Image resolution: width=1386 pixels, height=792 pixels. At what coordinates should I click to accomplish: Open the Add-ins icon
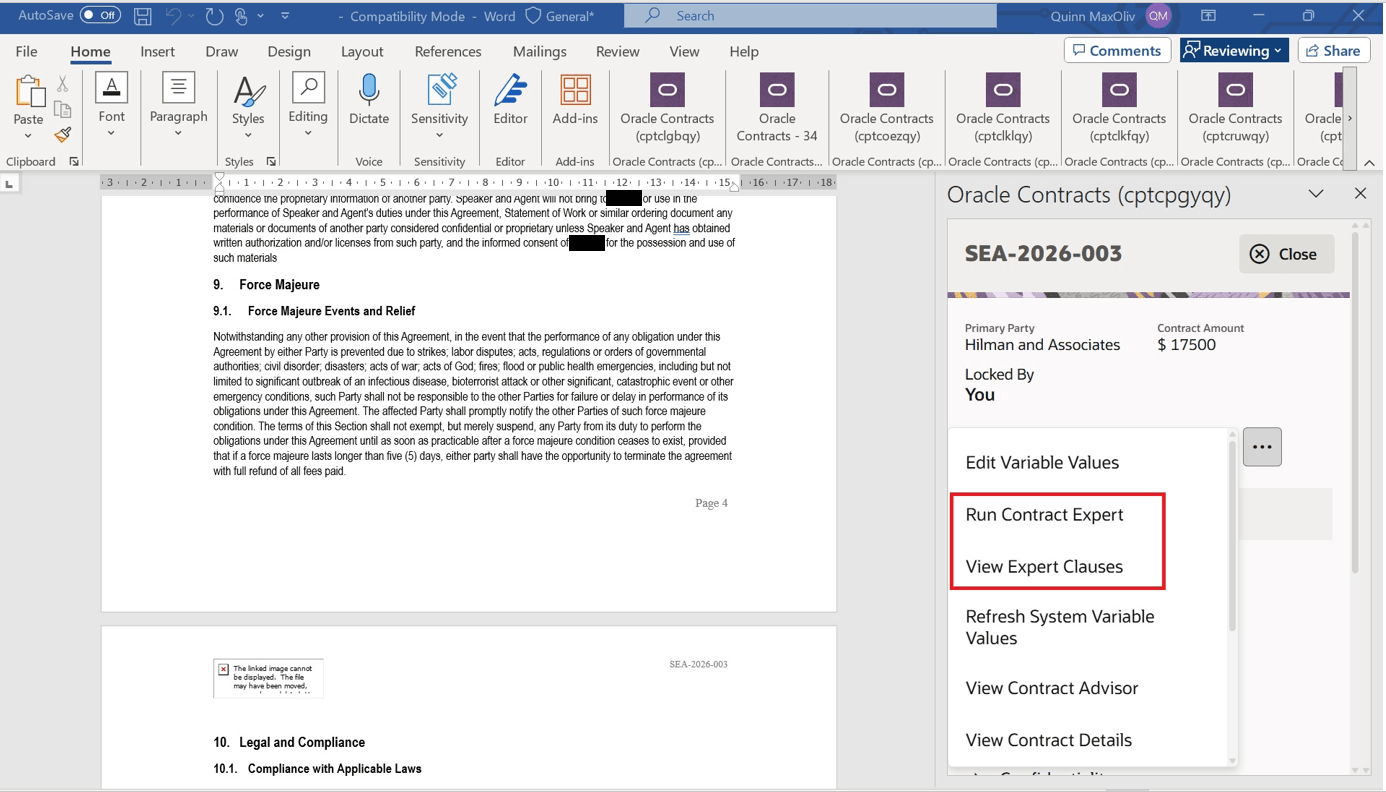[575, 89]
